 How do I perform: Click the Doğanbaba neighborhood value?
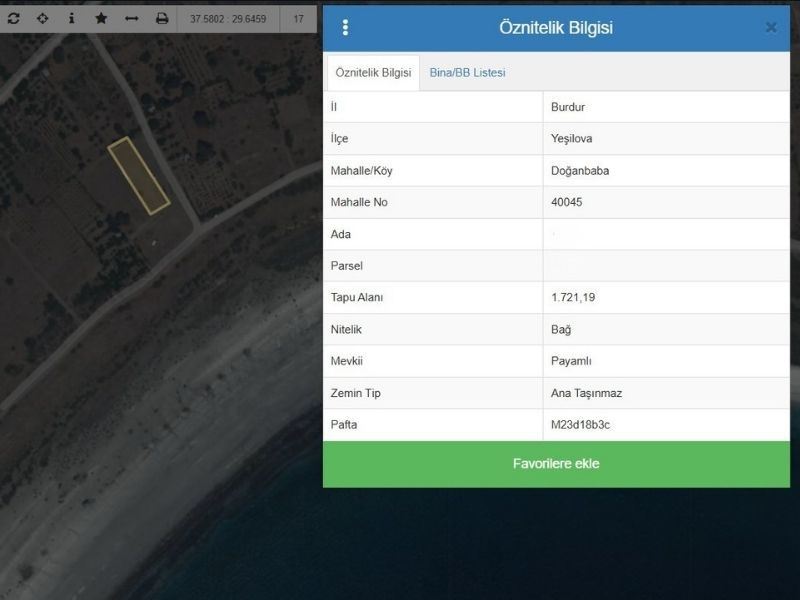580,171
